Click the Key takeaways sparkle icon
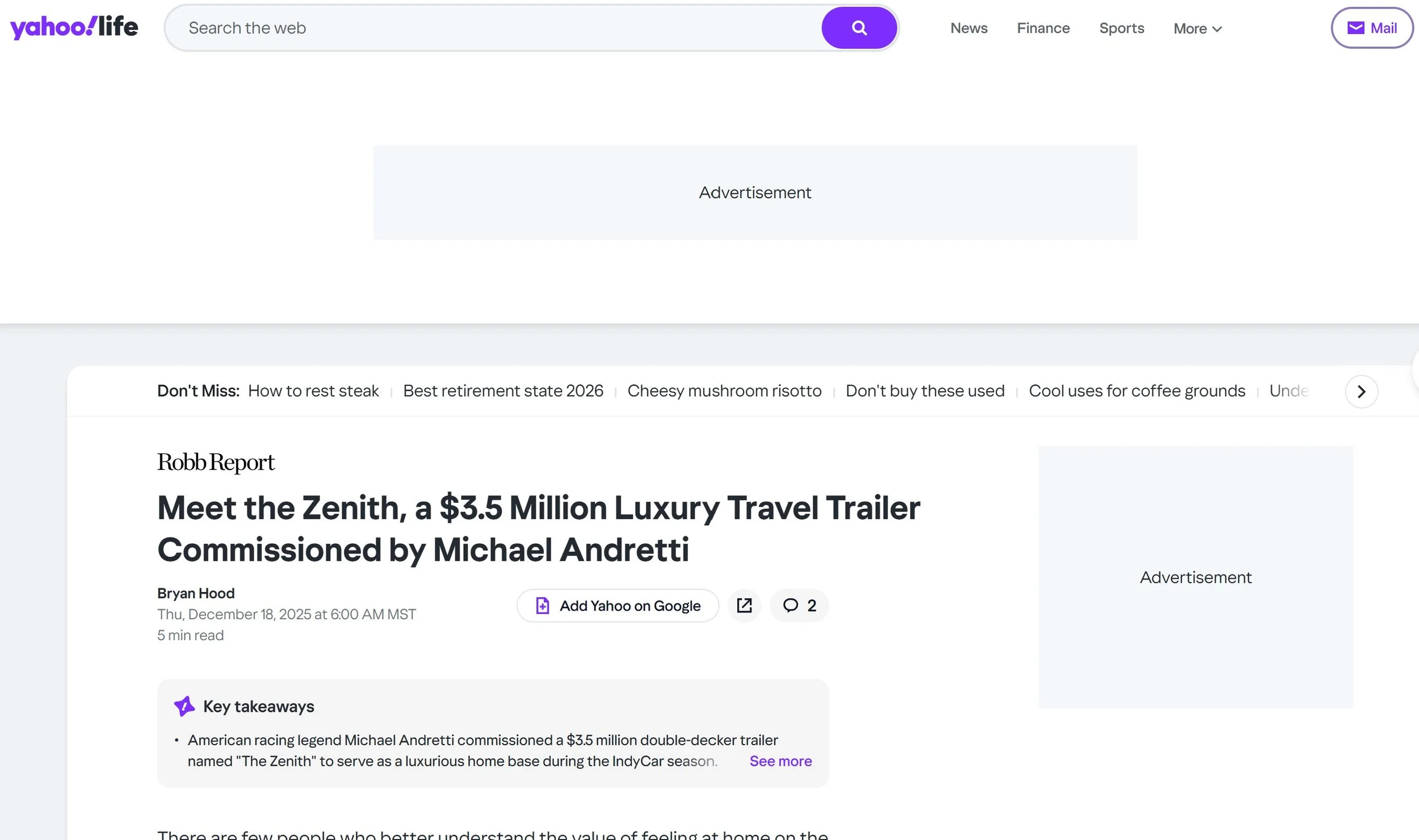 pos(184,706)
